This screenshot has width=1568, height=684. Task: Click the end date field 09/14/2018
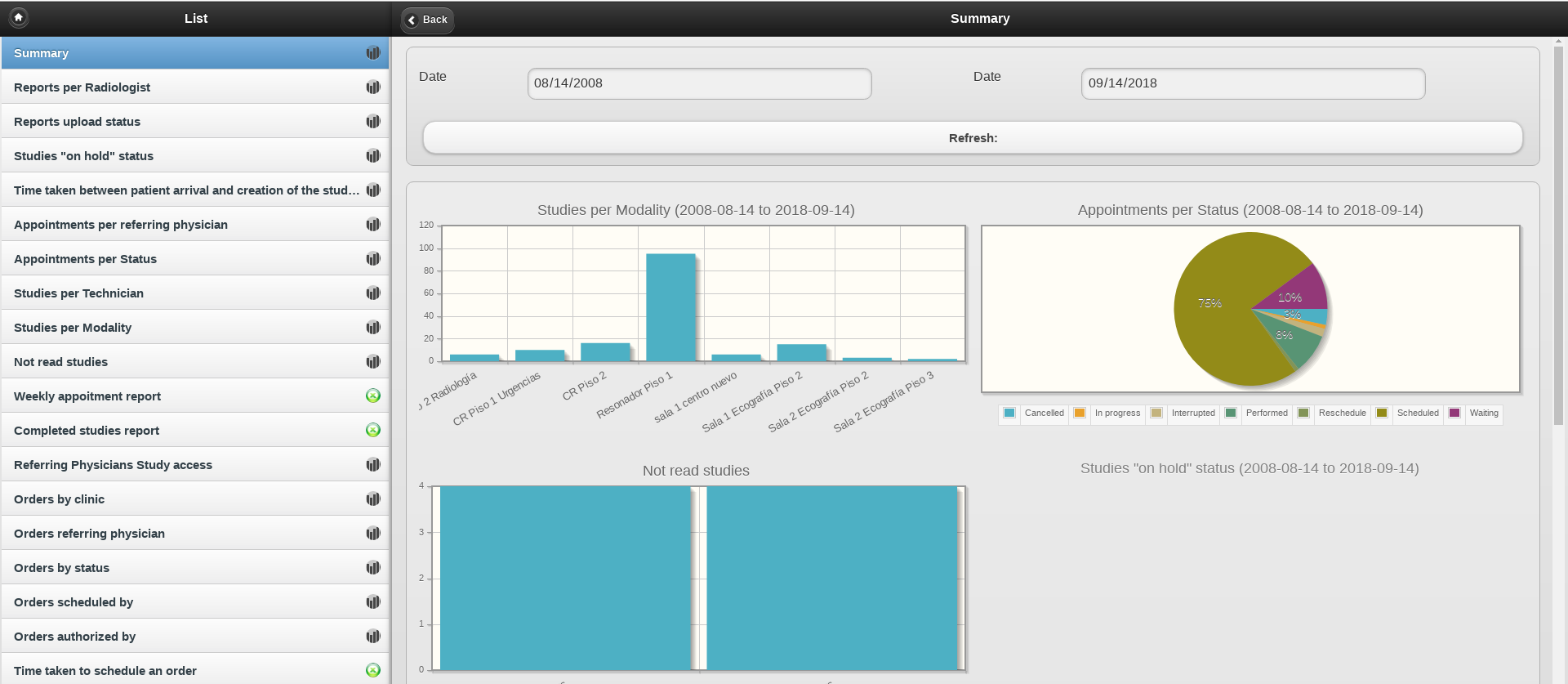point(1252,83)
